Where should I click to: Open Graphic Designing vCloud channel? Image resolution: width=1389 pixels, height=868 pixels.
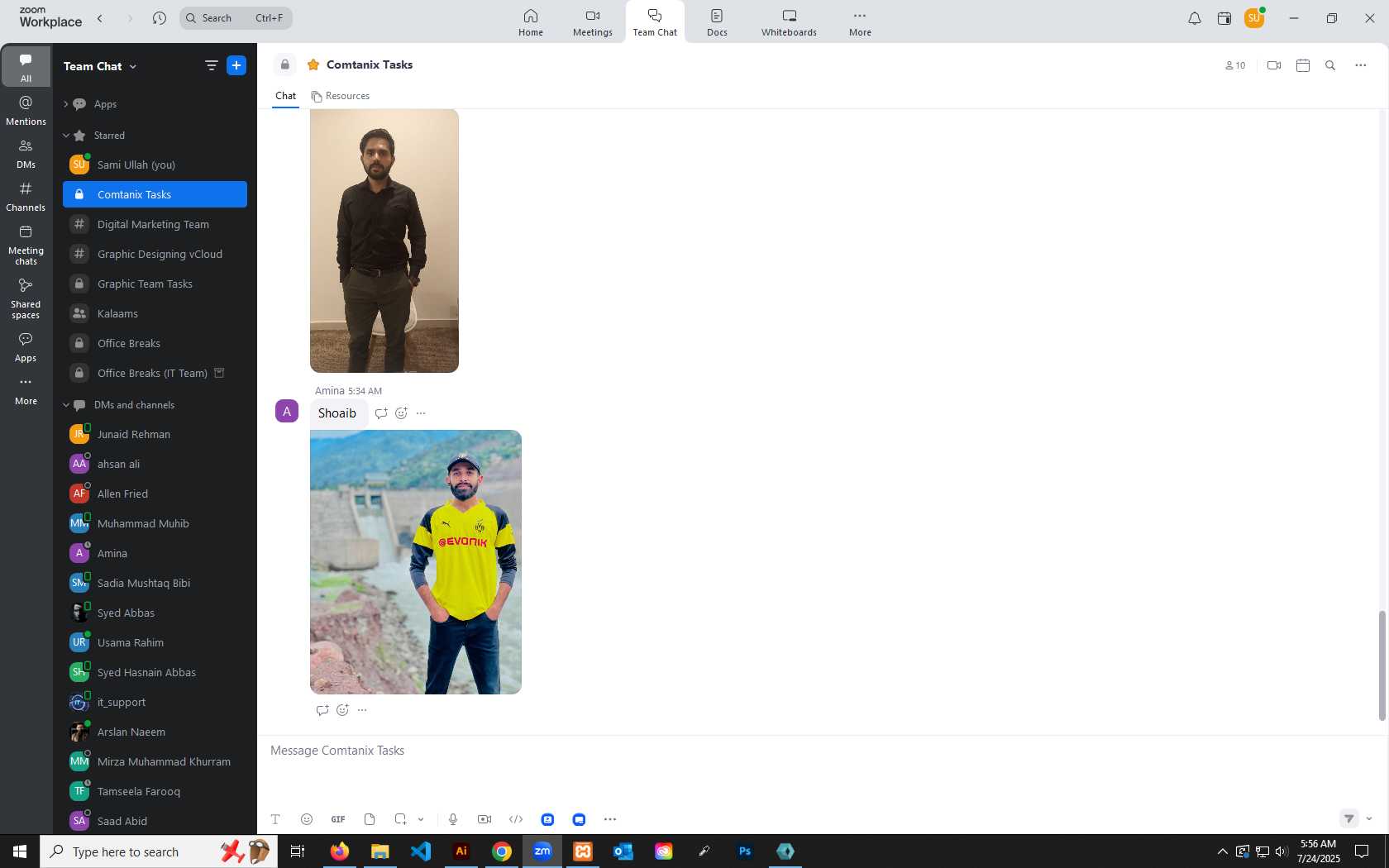(155, 254)
